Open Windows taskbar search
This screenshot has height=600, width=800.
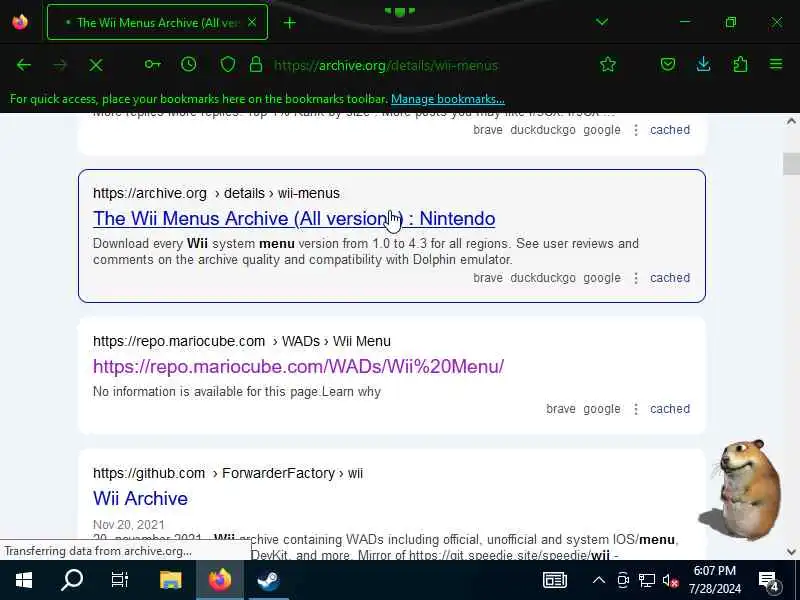(x=72, y=580)
